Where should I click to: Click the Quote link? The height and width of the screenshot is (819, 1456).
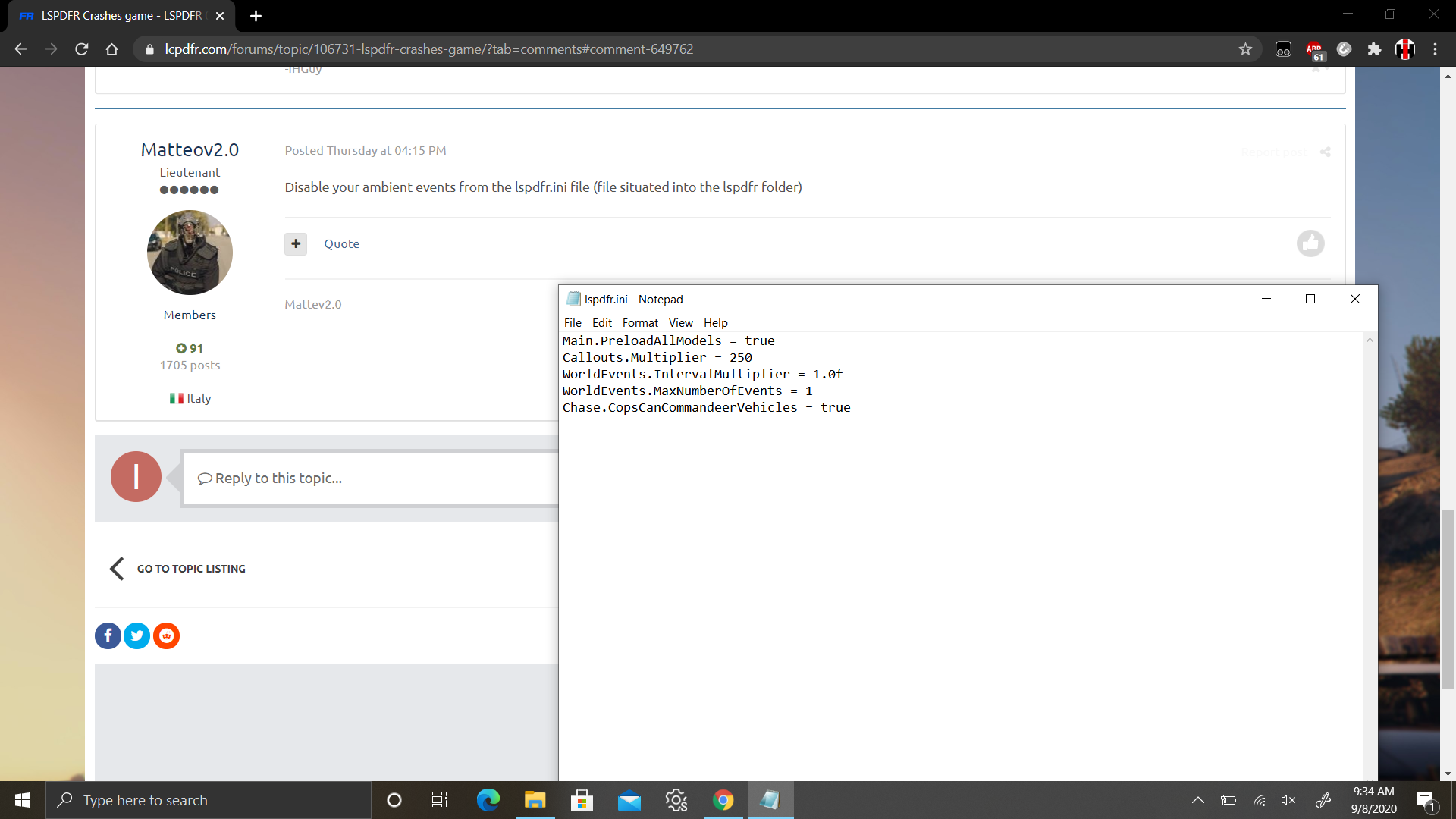pyautogui.click(x=341, y=243)
